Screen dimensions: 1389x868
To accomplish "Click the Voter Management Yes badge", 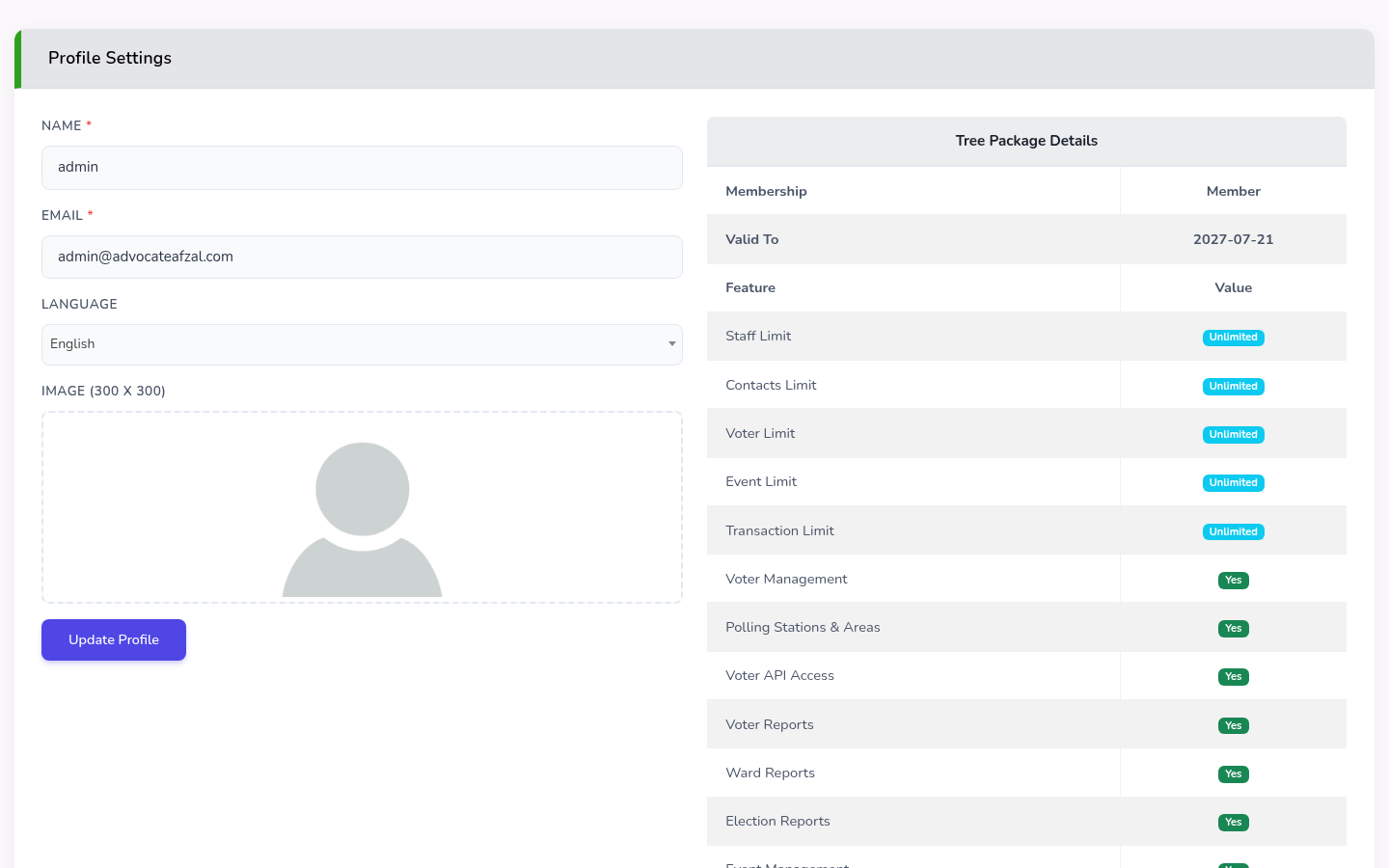I will [1233, 581].
